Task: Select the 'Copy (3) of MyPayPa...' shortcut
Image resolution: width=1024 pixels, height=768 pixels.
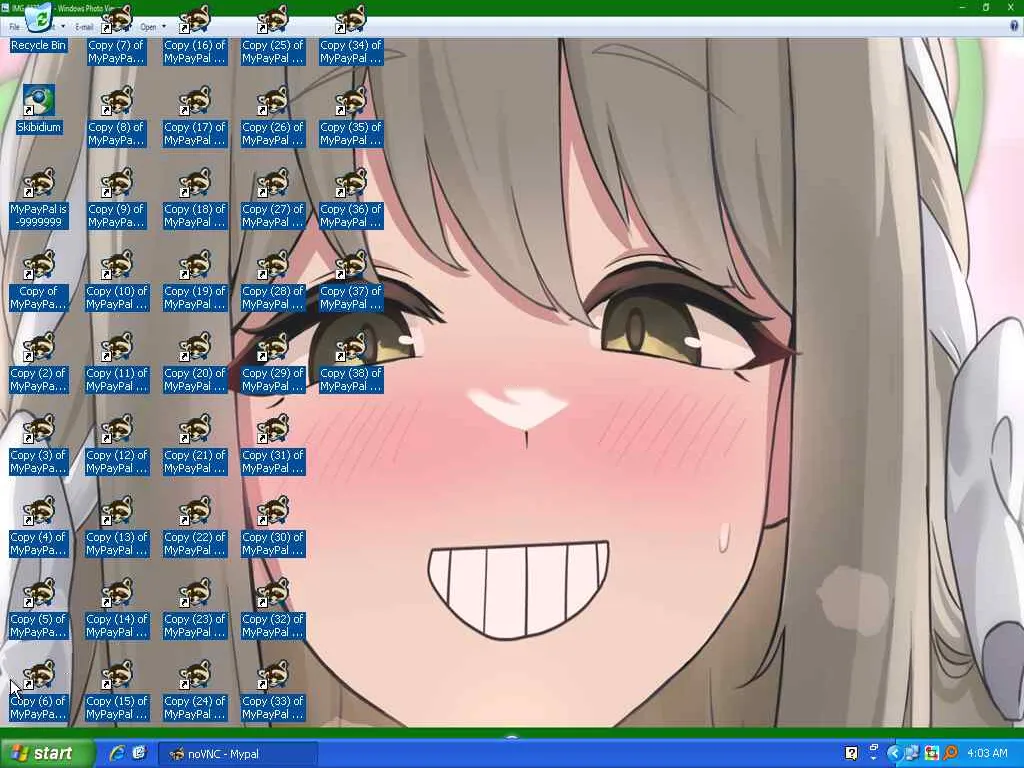Action: click(x=39, y=445)
